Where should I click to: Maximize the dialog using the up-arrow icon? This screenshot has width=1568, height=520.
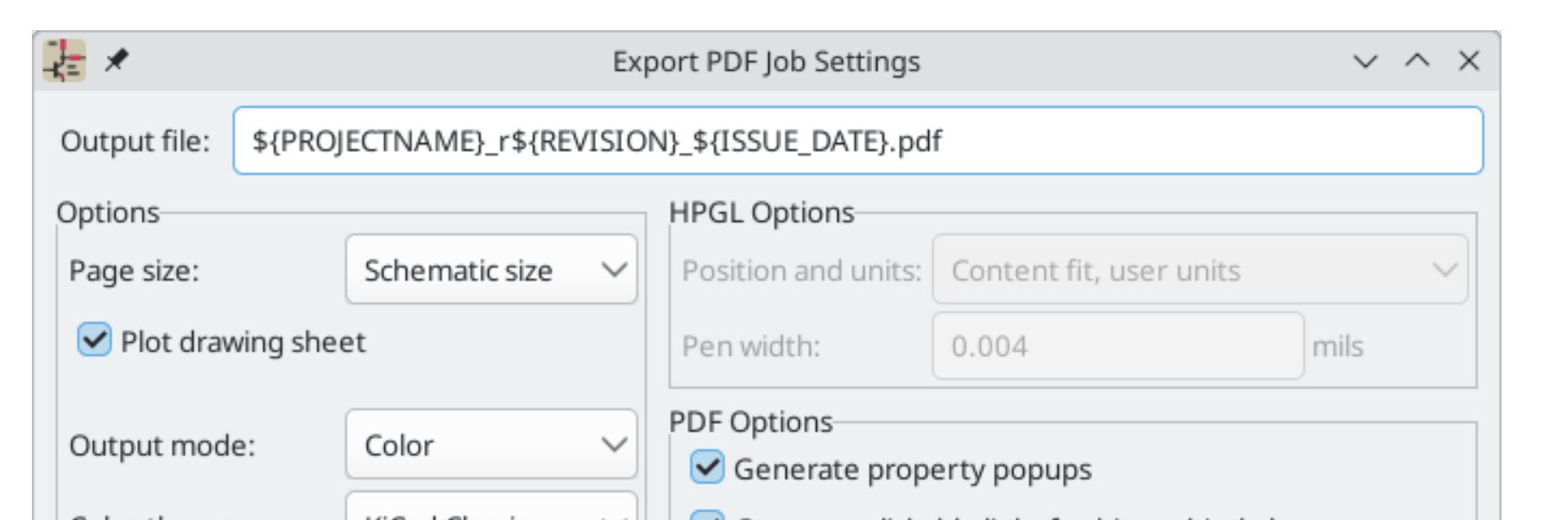(1417, 60)
